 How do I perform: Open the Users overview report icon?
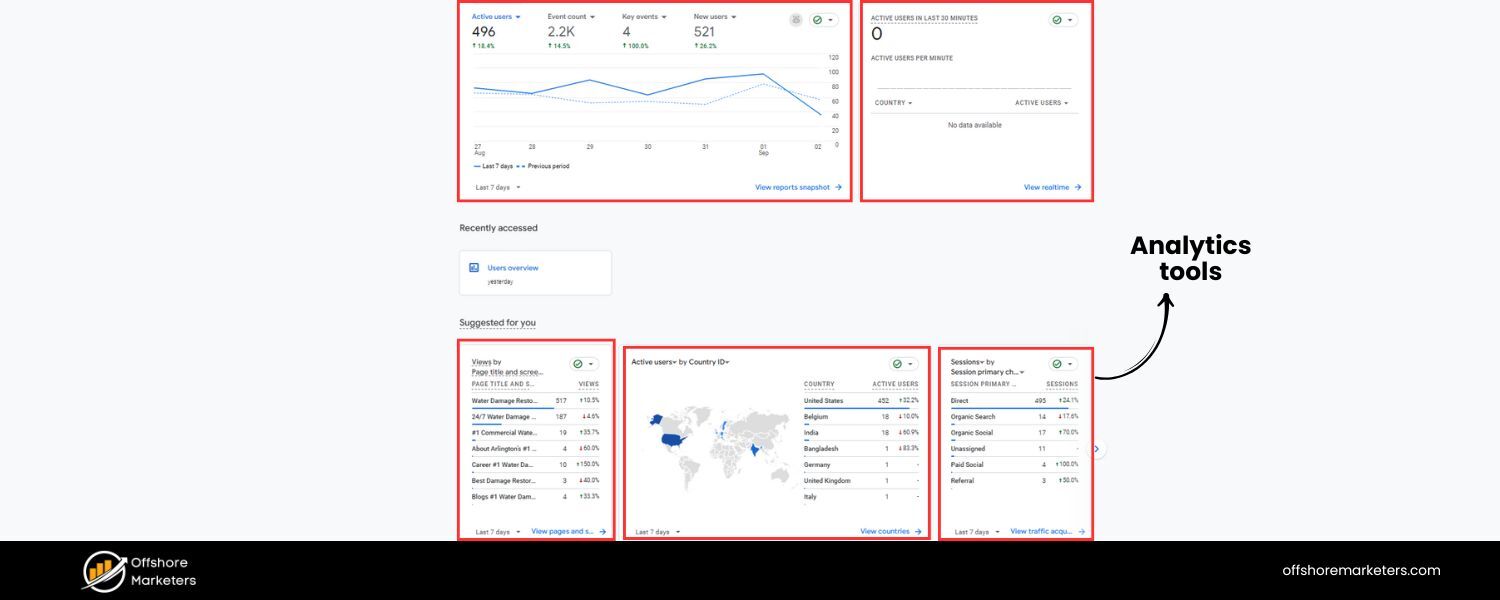pos(474,267)
